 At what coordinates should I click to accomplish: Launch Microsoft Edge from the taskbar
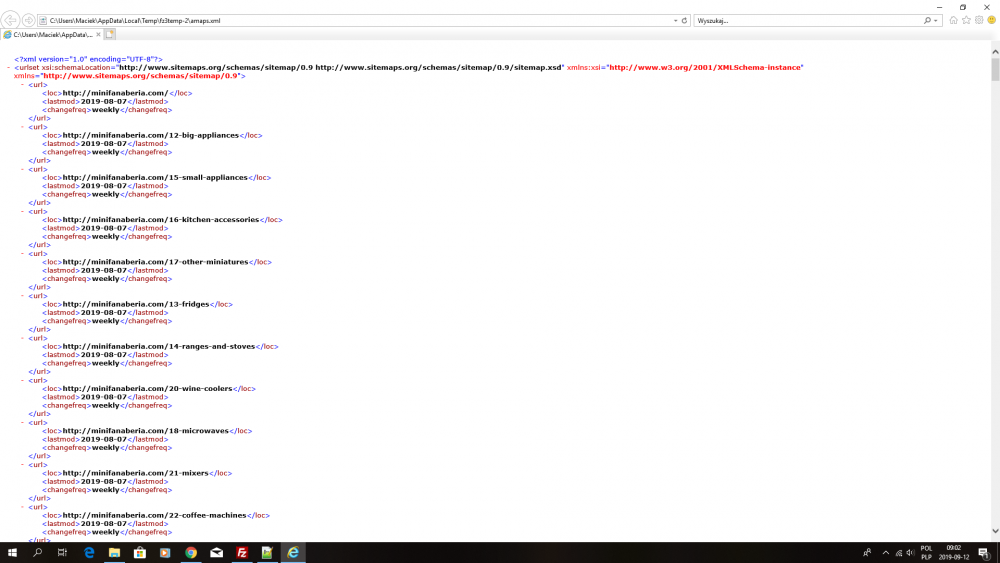(x=89, y=553)
